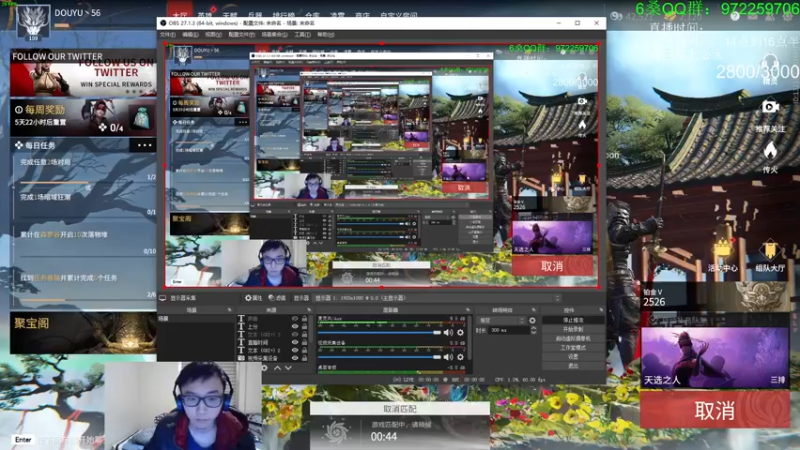Toggle visibility eye of 上分 source
This screenshot has height=450, width=800.
coord(295,327)
